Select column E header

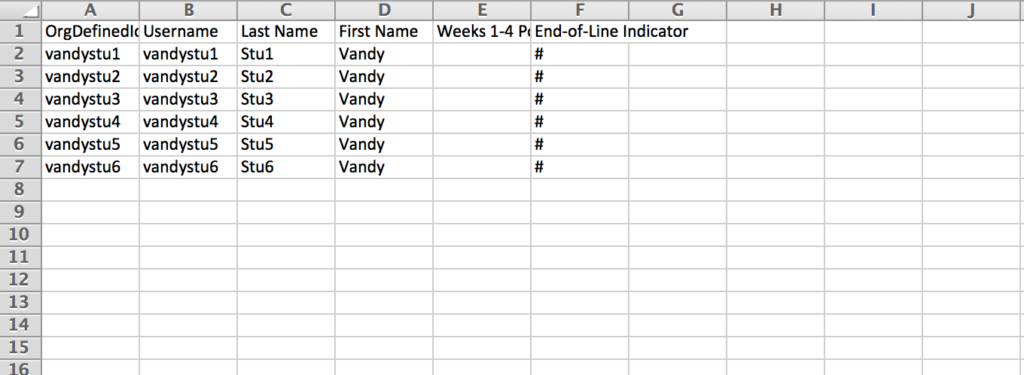coord(482,10)
